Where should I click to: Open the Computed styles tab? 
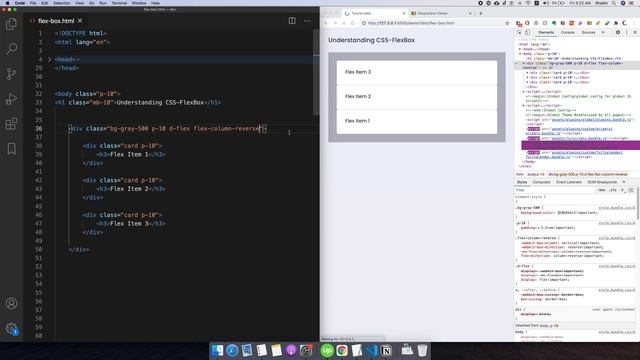tap(542, 182)
